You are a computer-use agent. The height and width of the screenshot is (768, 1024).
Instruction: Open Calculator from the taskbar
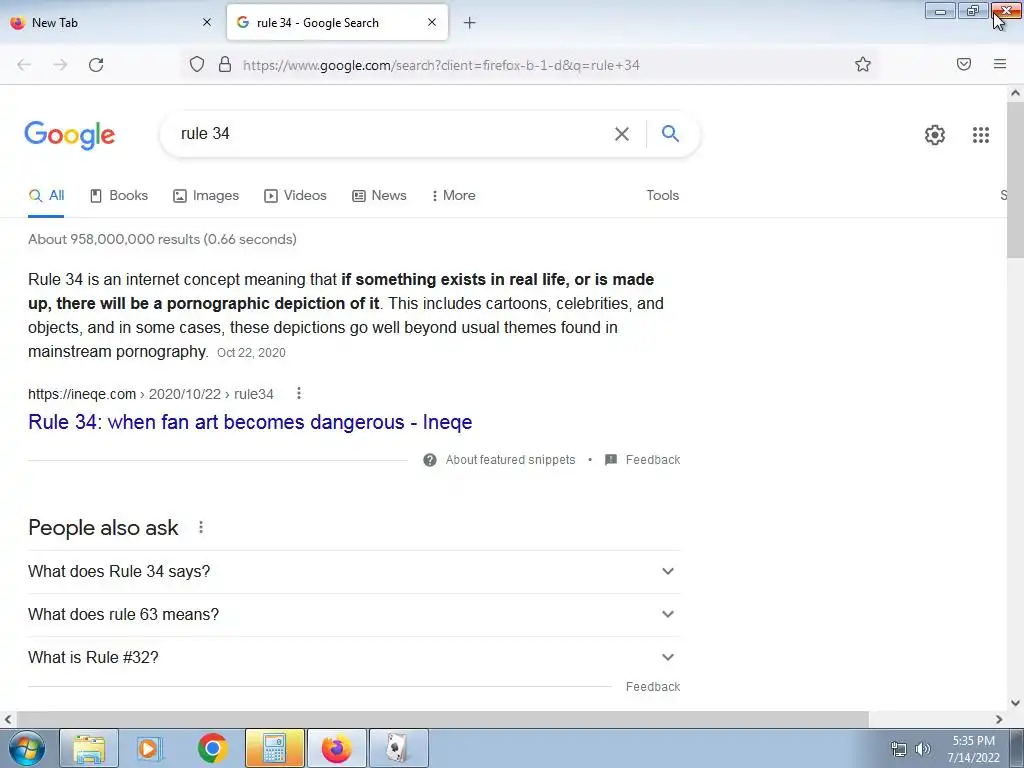pyautogui.click(x=275, y=748)
